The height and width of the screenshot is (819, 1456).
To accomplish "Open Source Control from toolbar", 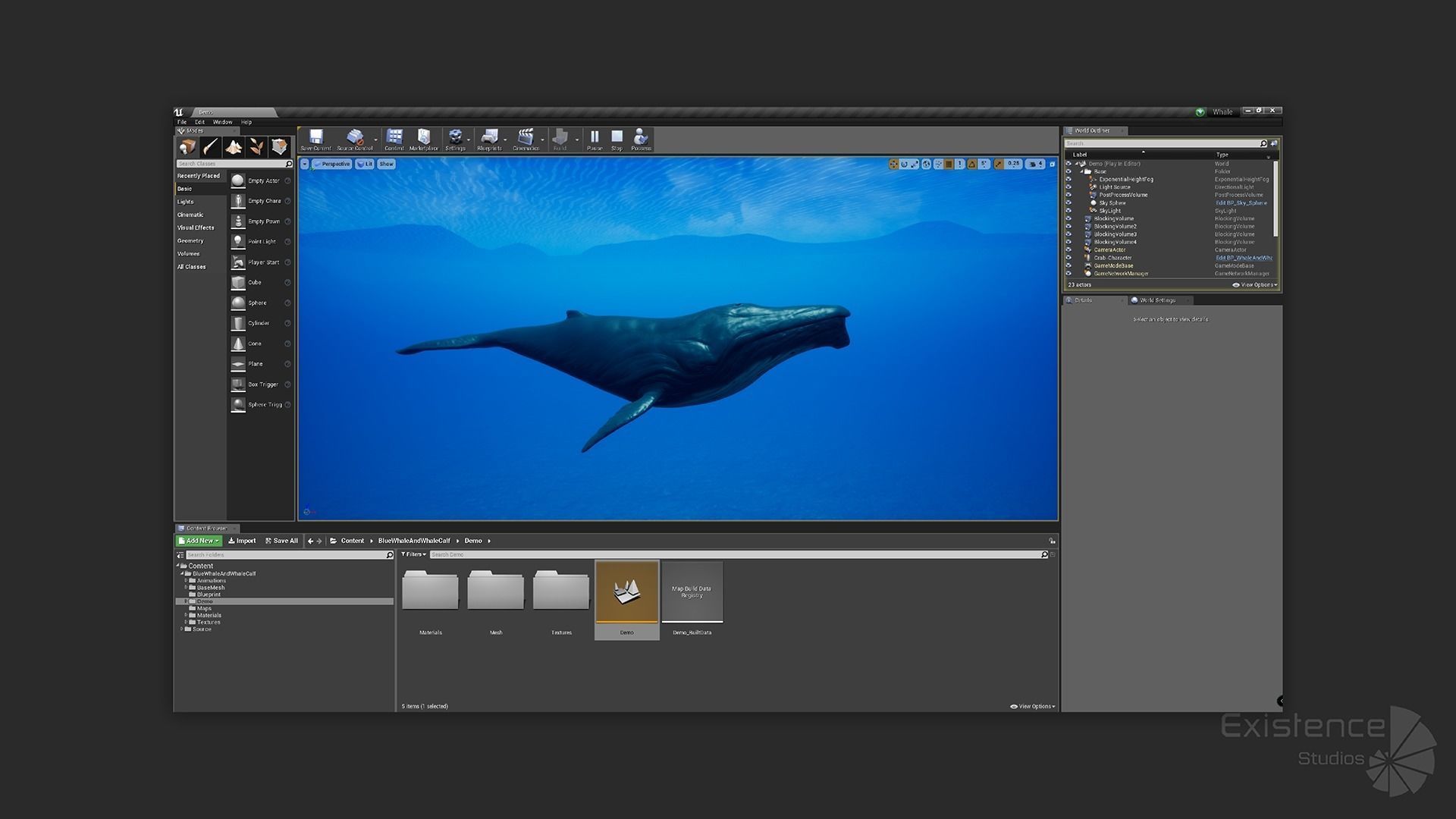I will coord(354,140).
